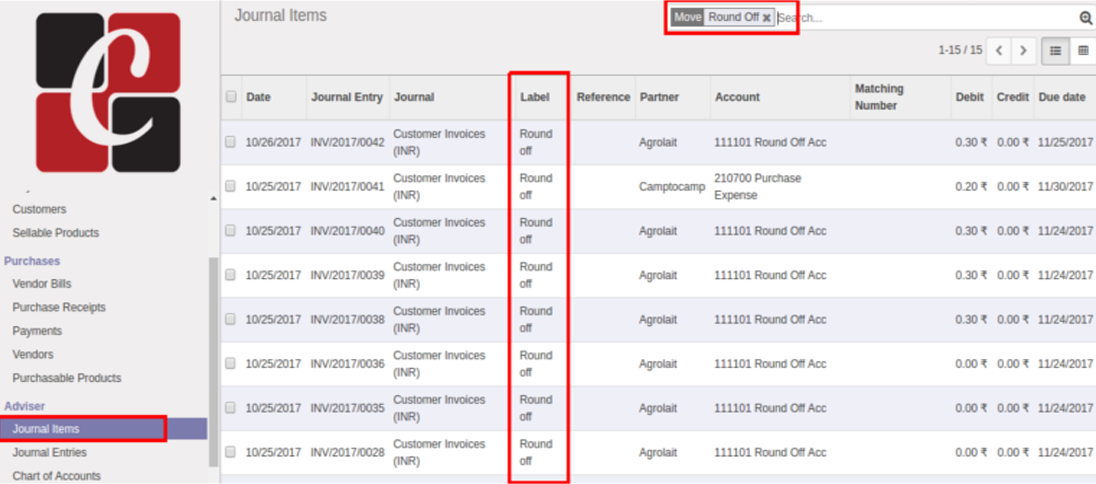1096x484 pixels.
Task: Click the search magnifier icon
Action: pos(1086,17)
